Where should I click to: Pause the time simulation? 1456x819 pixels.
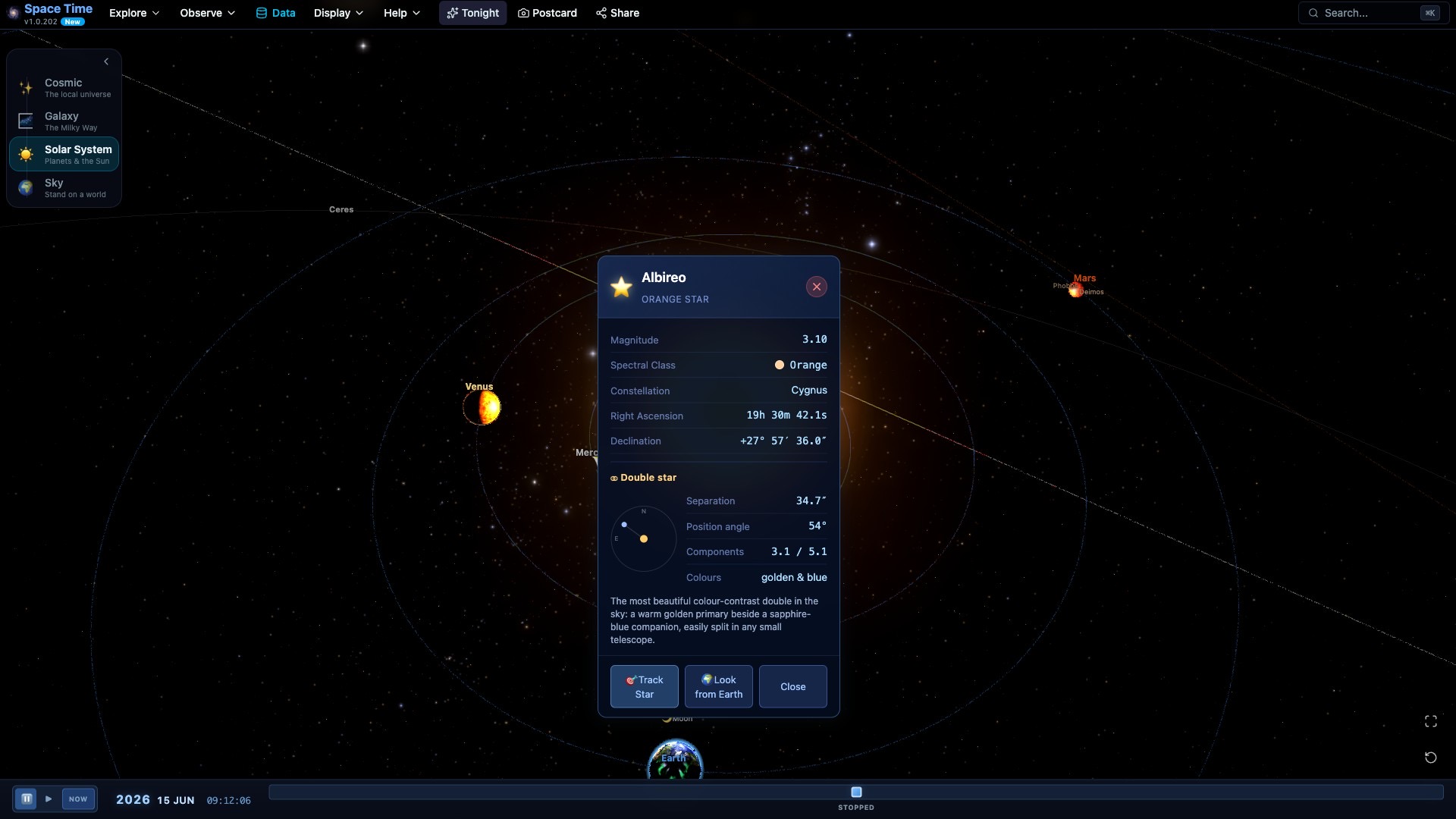point(27,799)
